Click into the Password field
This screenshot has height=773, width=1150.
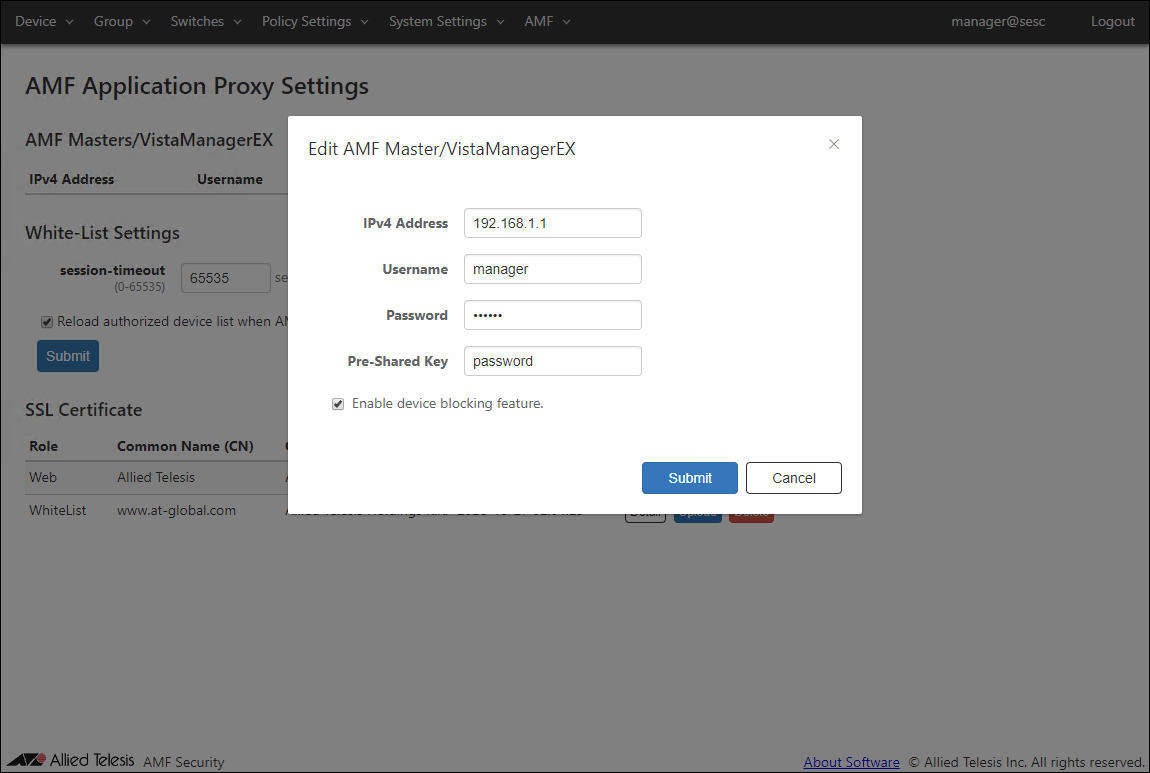tap(552, 315)
